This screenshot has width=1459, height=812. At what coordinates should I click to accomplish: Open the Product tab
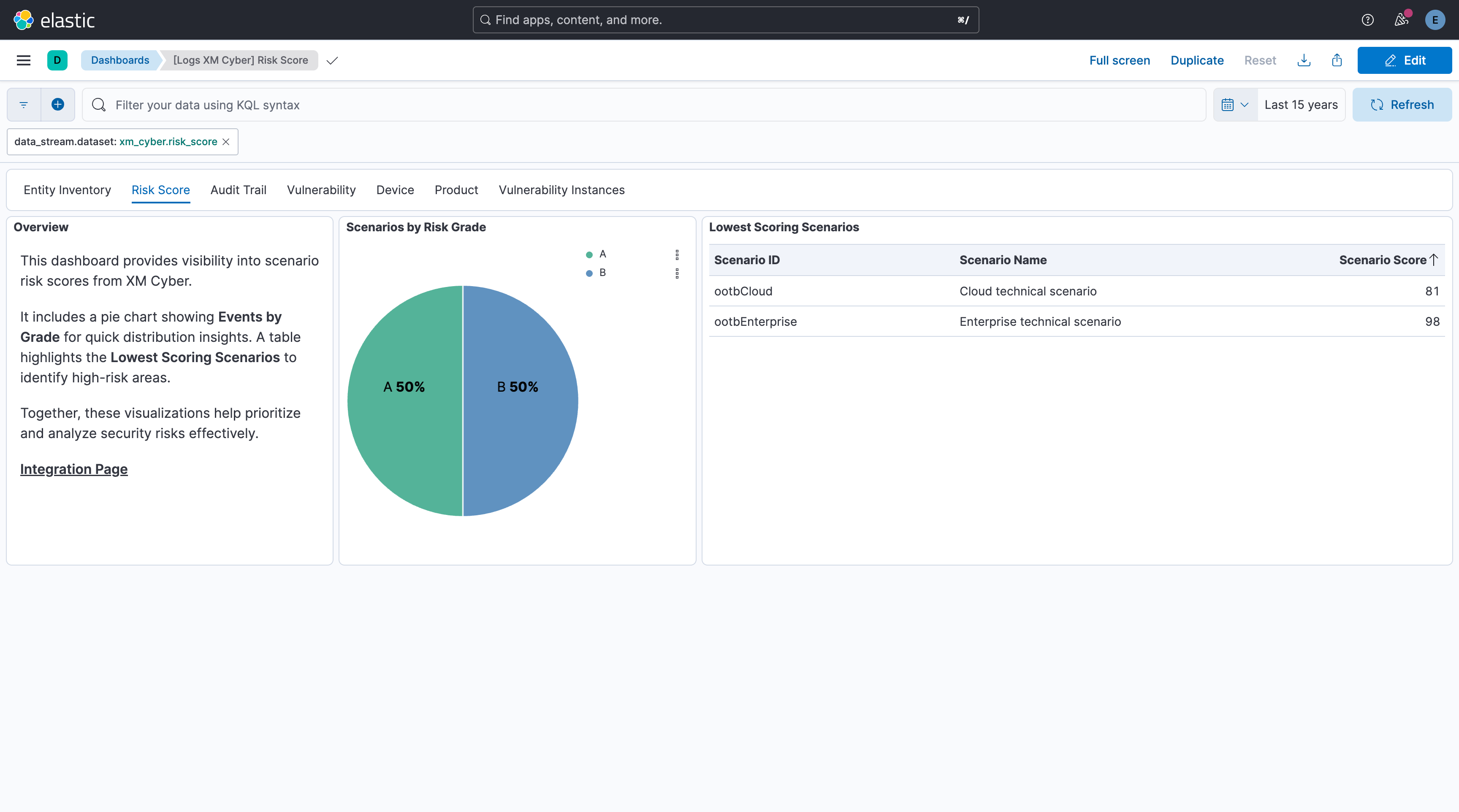tap(456, 190)
